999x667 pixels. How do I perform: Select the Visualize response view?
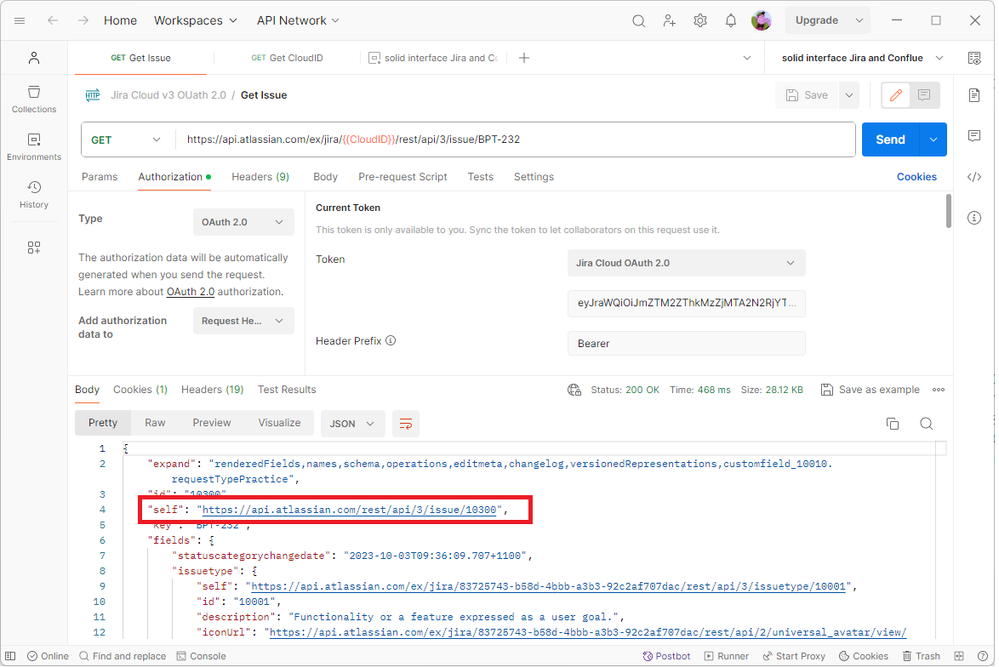tap(279, 423)
